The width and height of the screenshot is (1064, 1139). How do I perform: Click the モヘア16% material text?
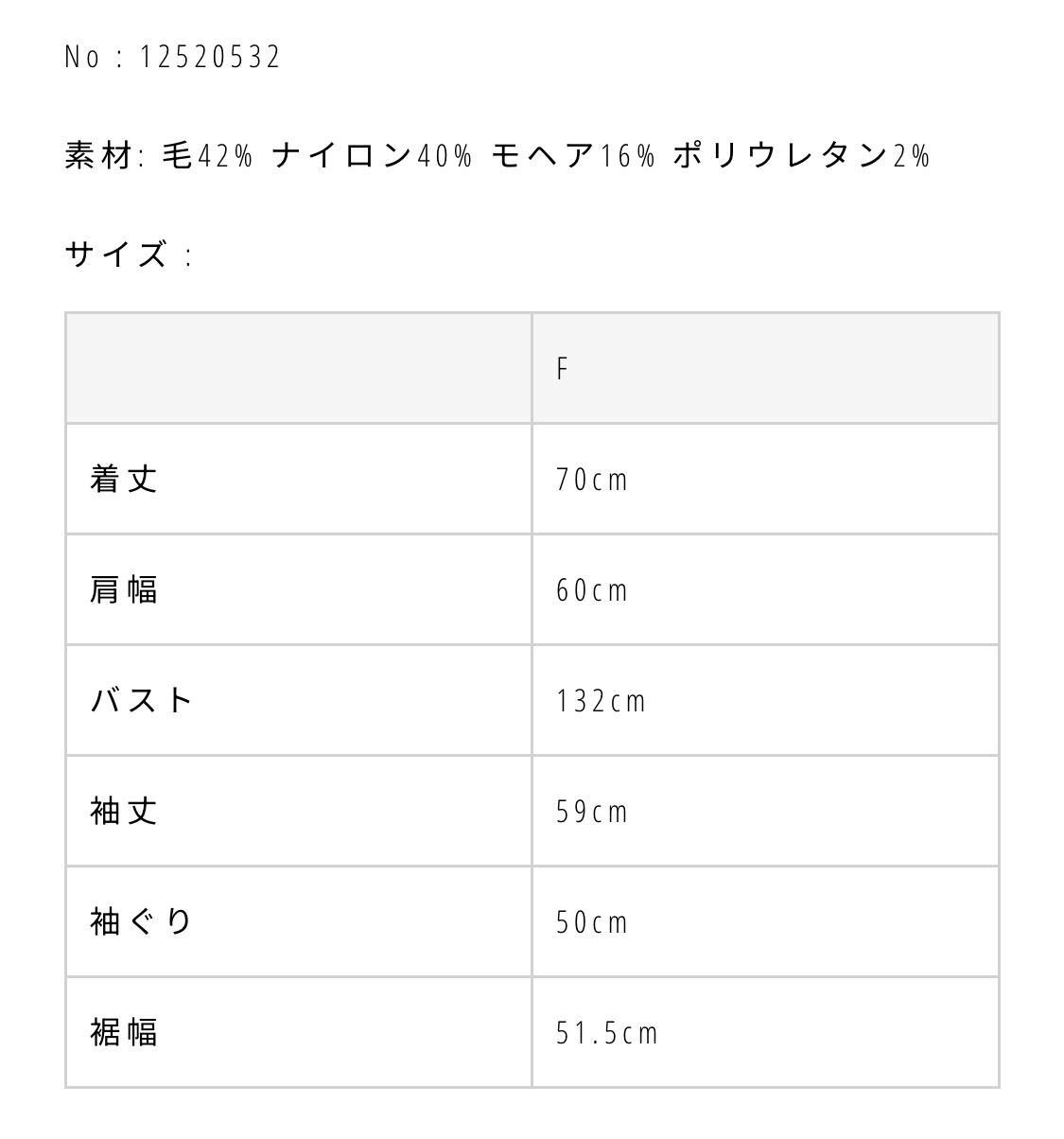point(573,155)
